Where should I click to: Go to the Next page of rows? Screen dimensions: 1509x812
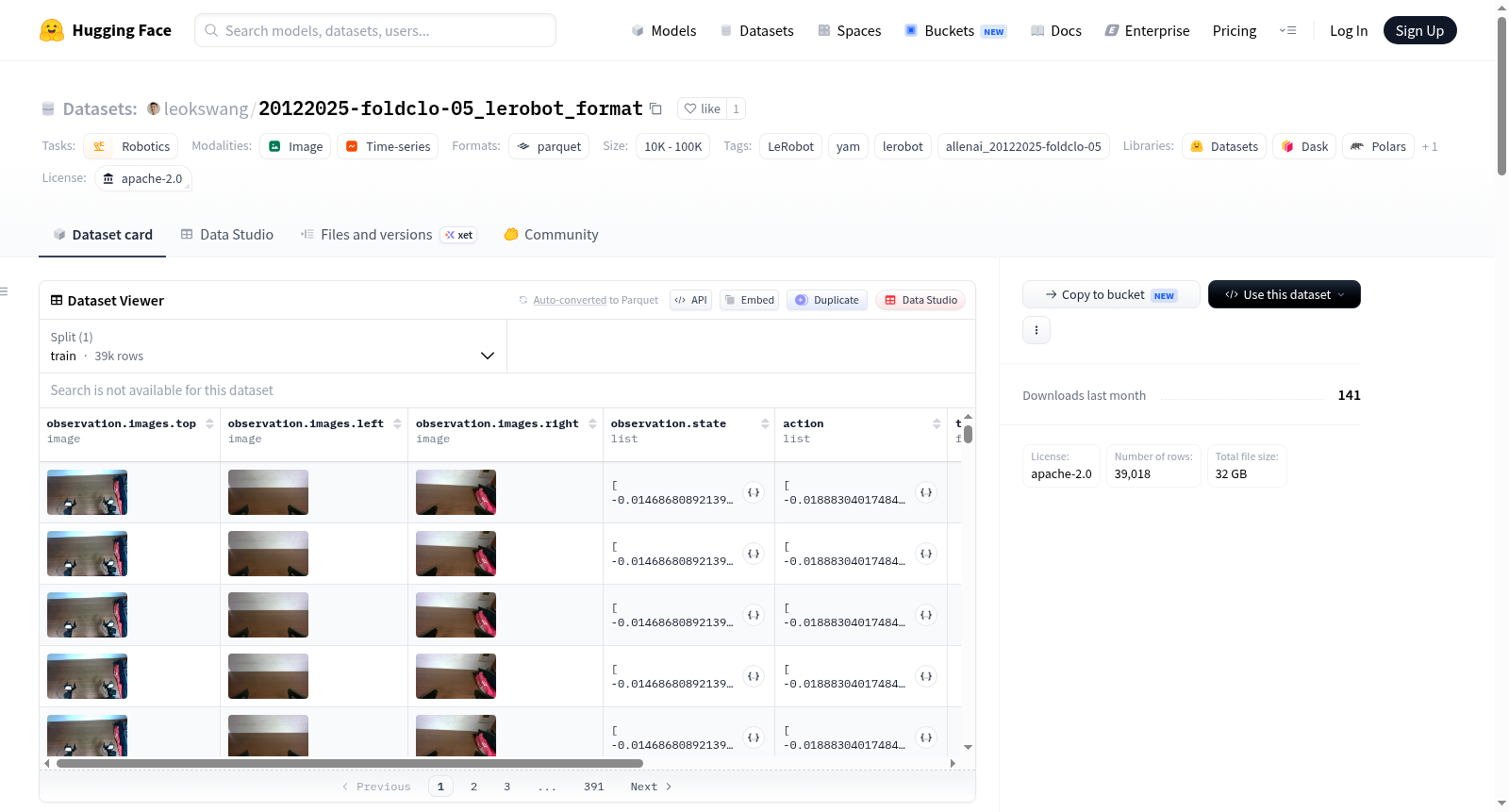click(x=651, y=787)
